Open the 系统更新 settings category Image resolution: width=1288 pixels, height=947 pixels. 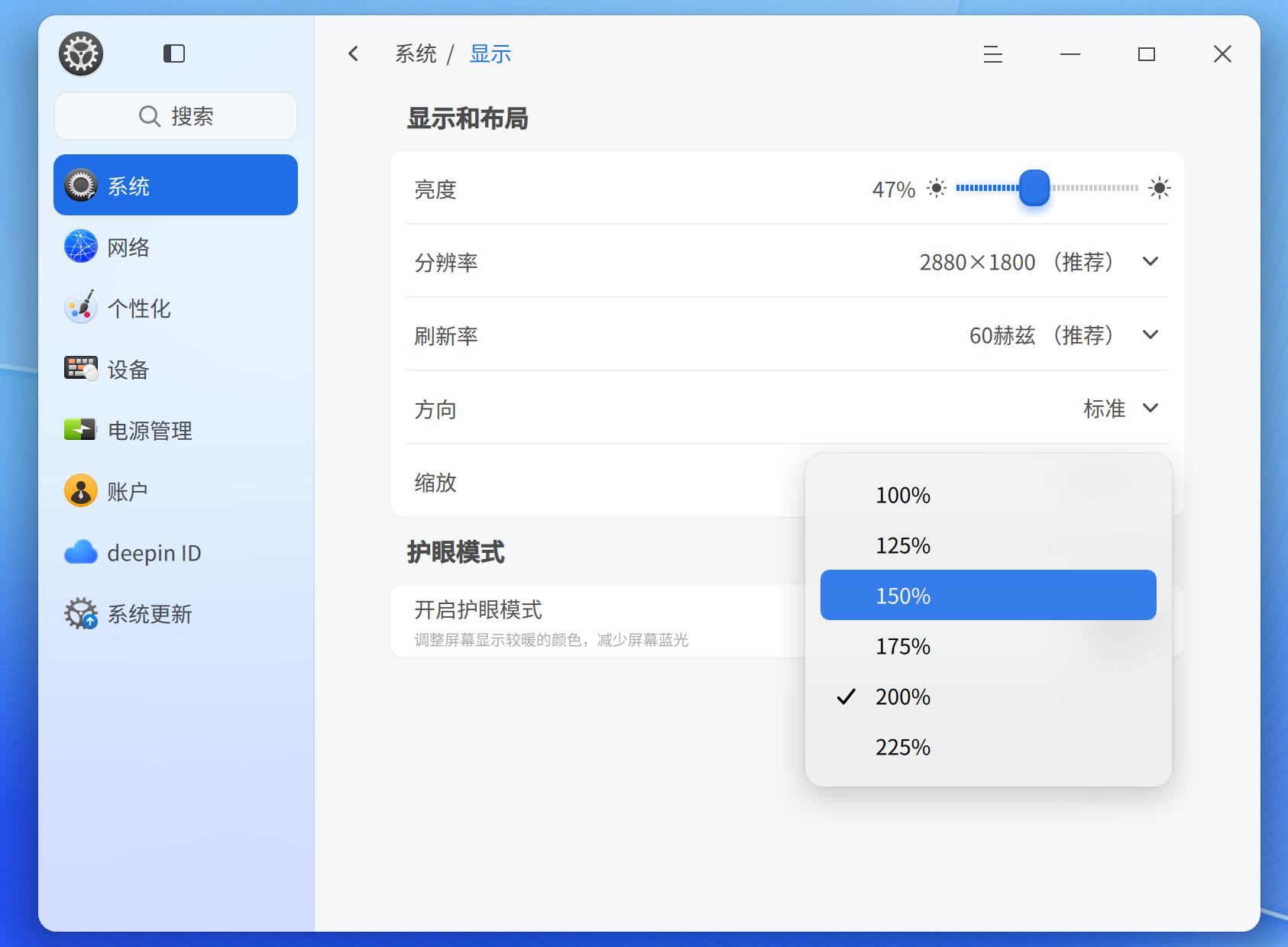click(x=176, y=612)
